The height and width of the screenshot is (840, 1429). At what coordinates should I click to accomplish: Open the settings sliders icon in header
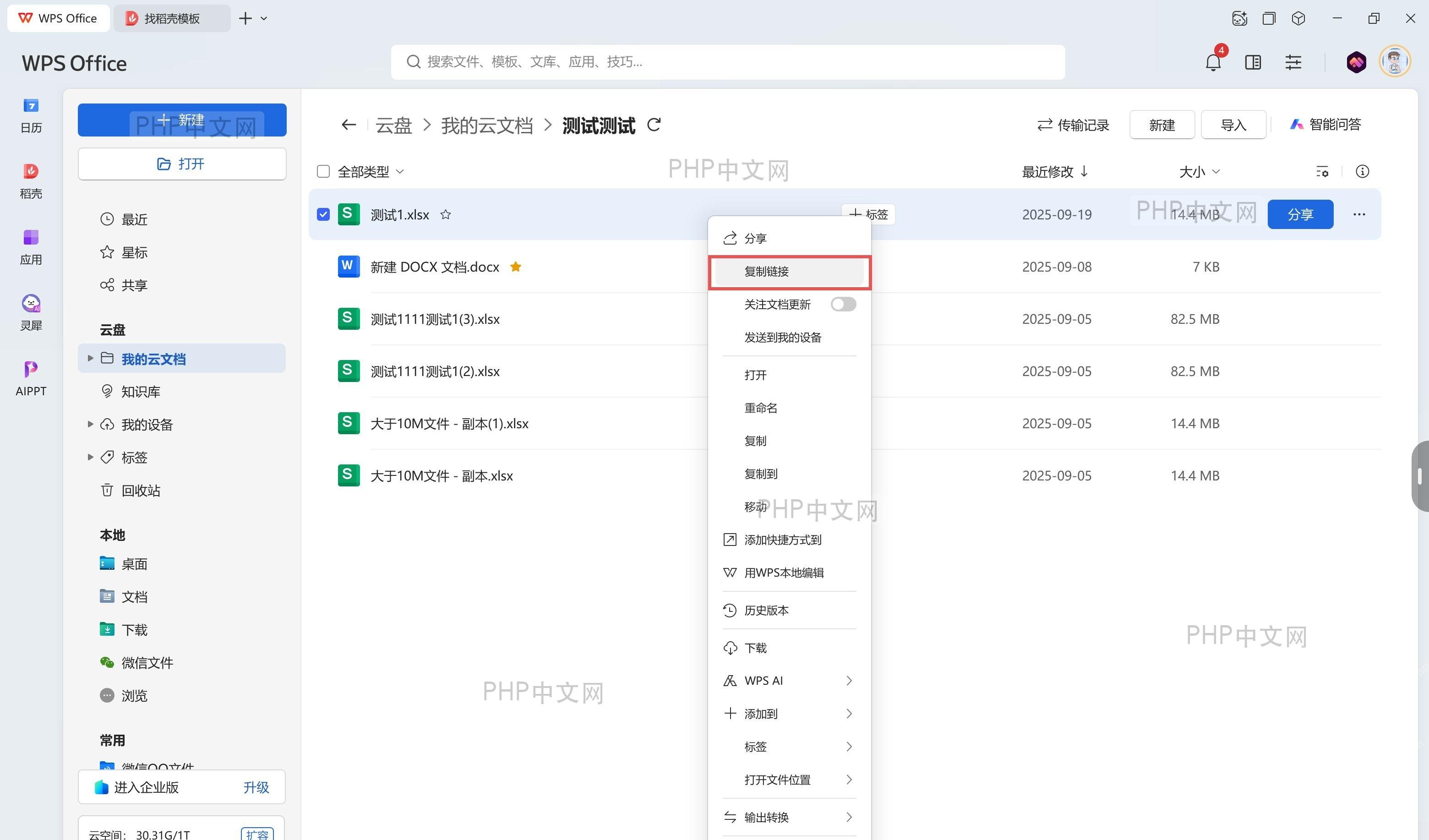[x=1293, y=62]
